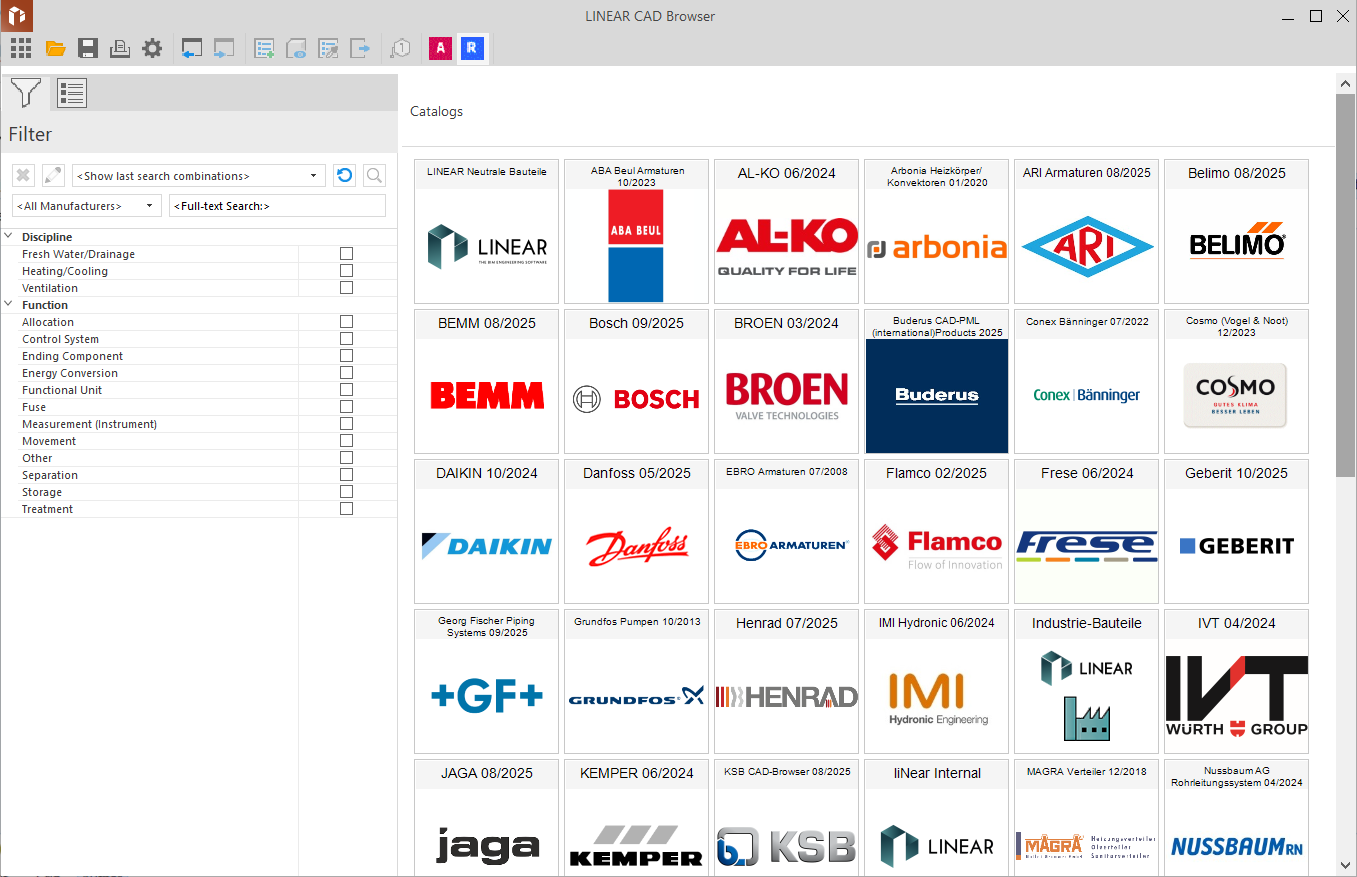Click the back navigation window icon
The image size is (1357, 877).
(192, 48)
